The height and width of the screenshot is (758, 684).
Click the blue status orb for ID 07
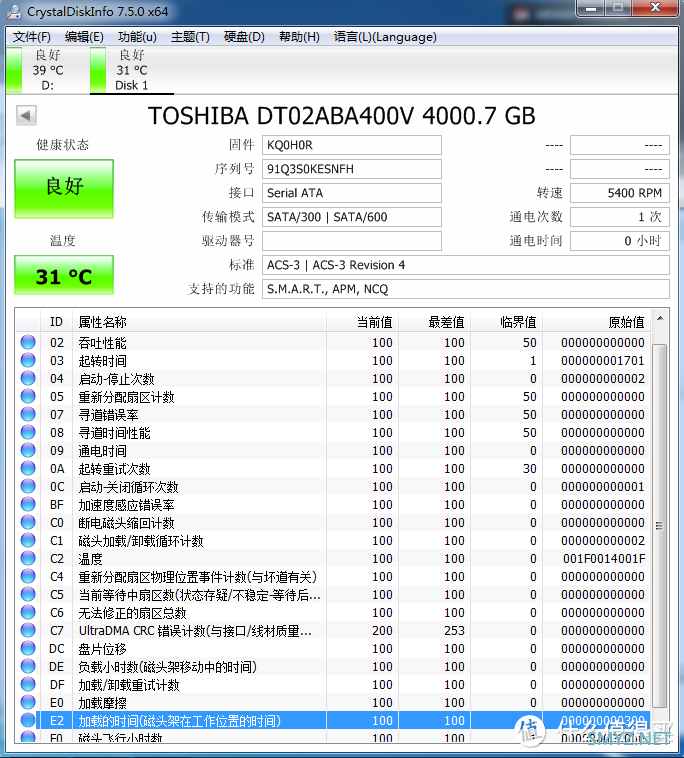click(x=28, y=414)
